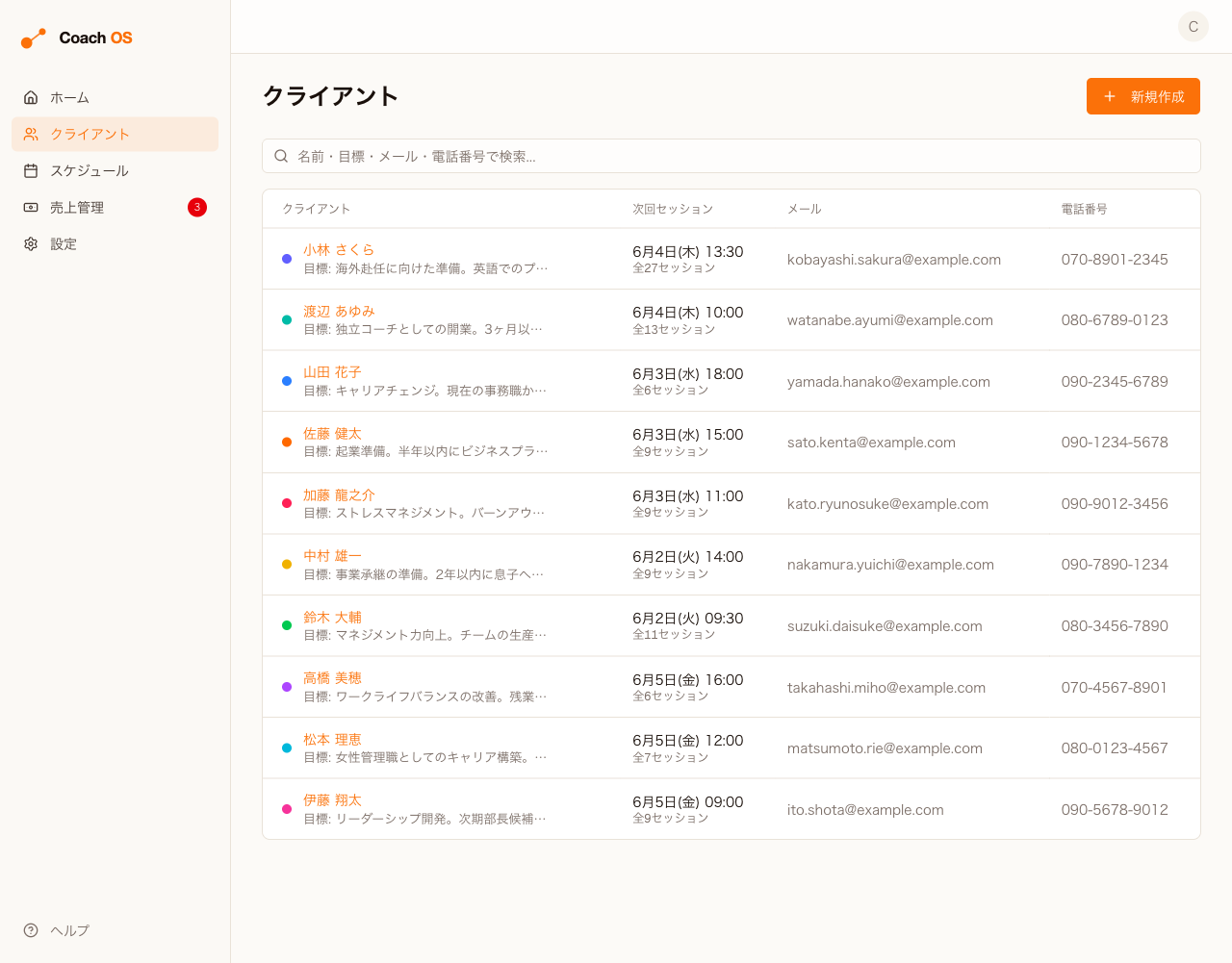Viewport: 1232px width, 963px height.
Task: Click the purple dot for 高橋 美穂
Action: click(287, 687)
